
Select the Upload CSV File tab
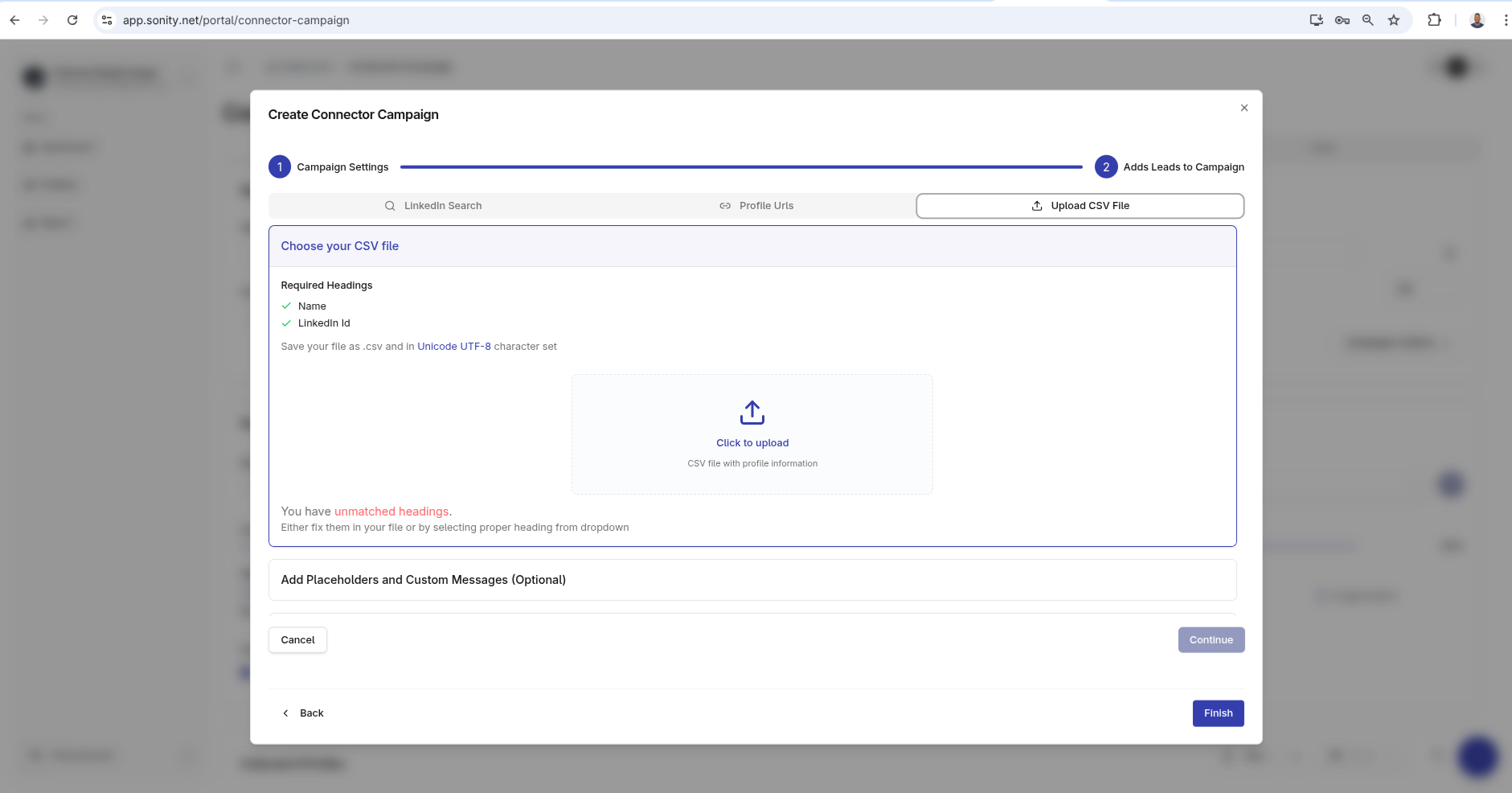tap(1080, 206)
